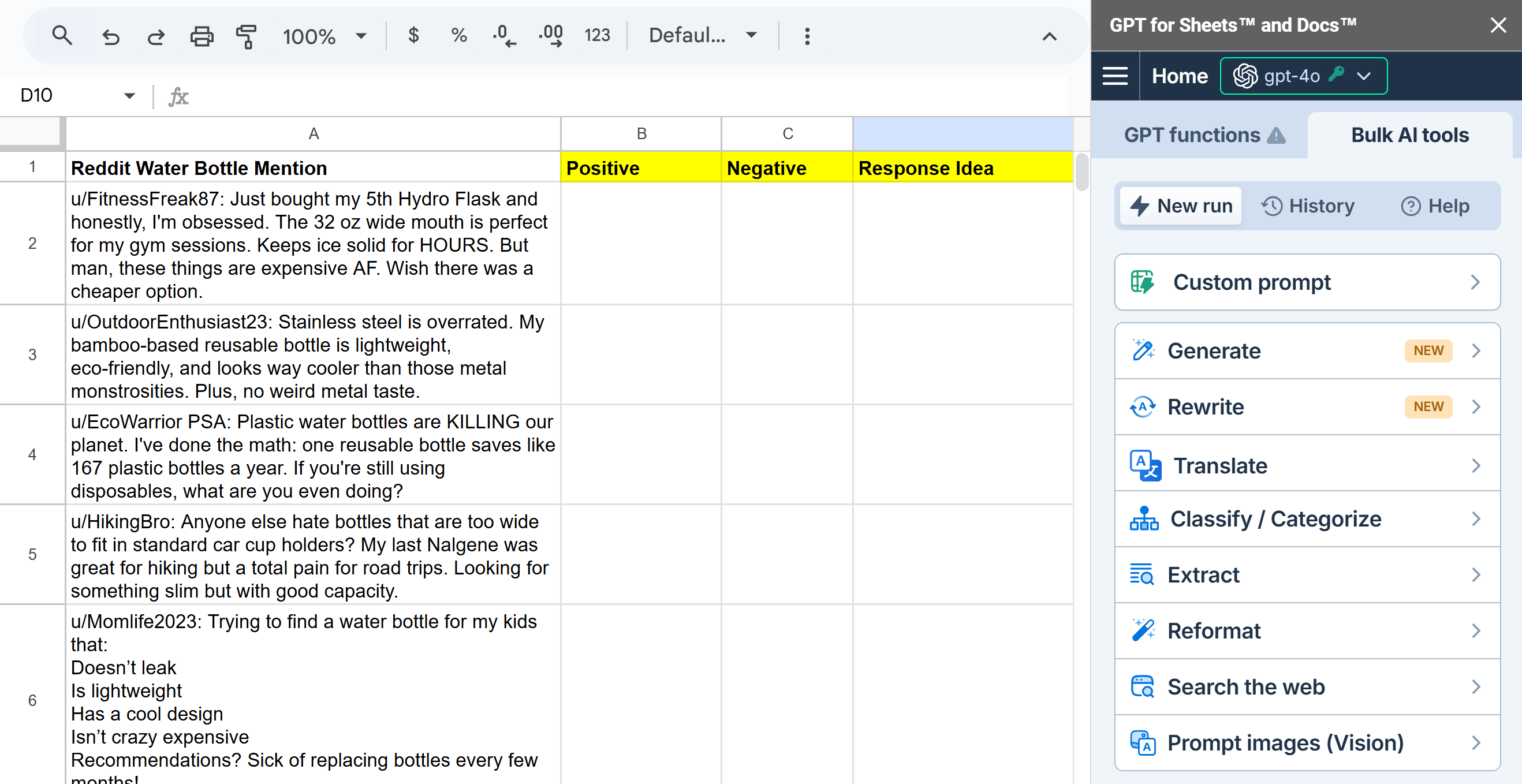Click the formula bar fx icon
The height and width of the screenshot is (784, 1522).
click(x=178, y=96)
